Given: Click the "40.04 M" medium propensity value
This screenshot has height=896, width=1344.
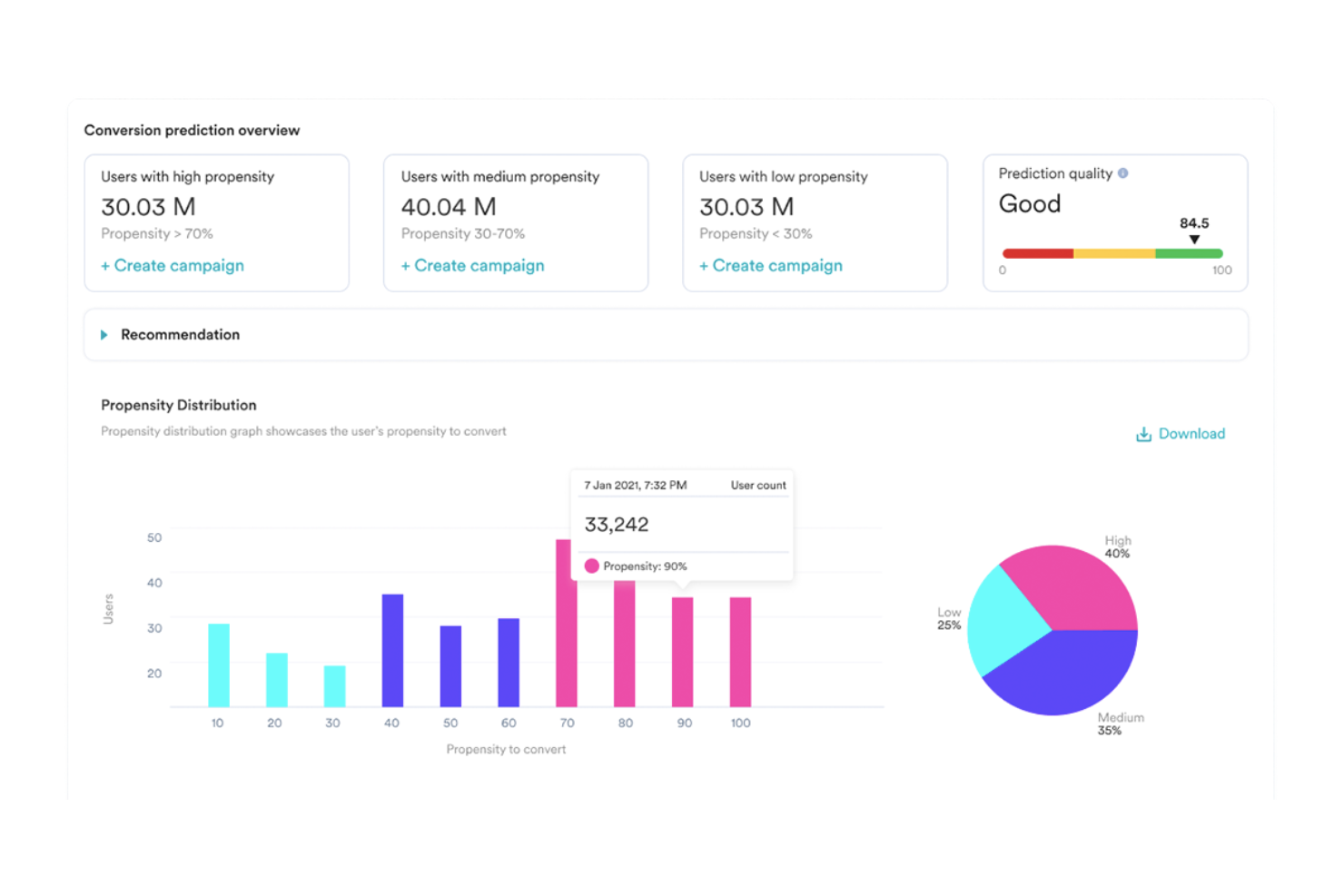Looking at the screenshot, I should tap(449, 207).
